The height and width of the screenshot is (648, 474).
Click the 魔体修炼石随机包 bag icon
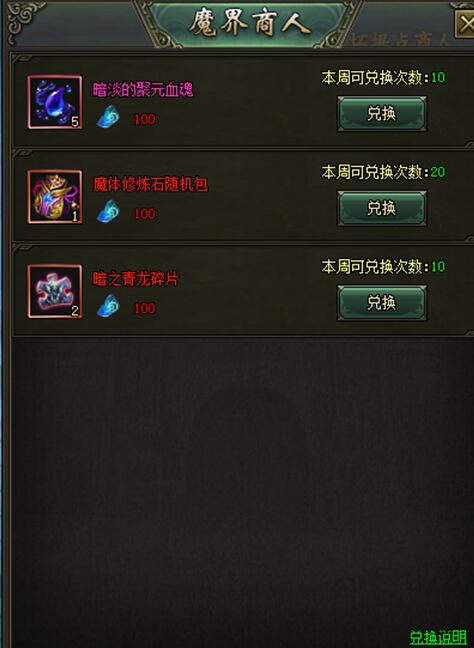[x=55, y=197]
